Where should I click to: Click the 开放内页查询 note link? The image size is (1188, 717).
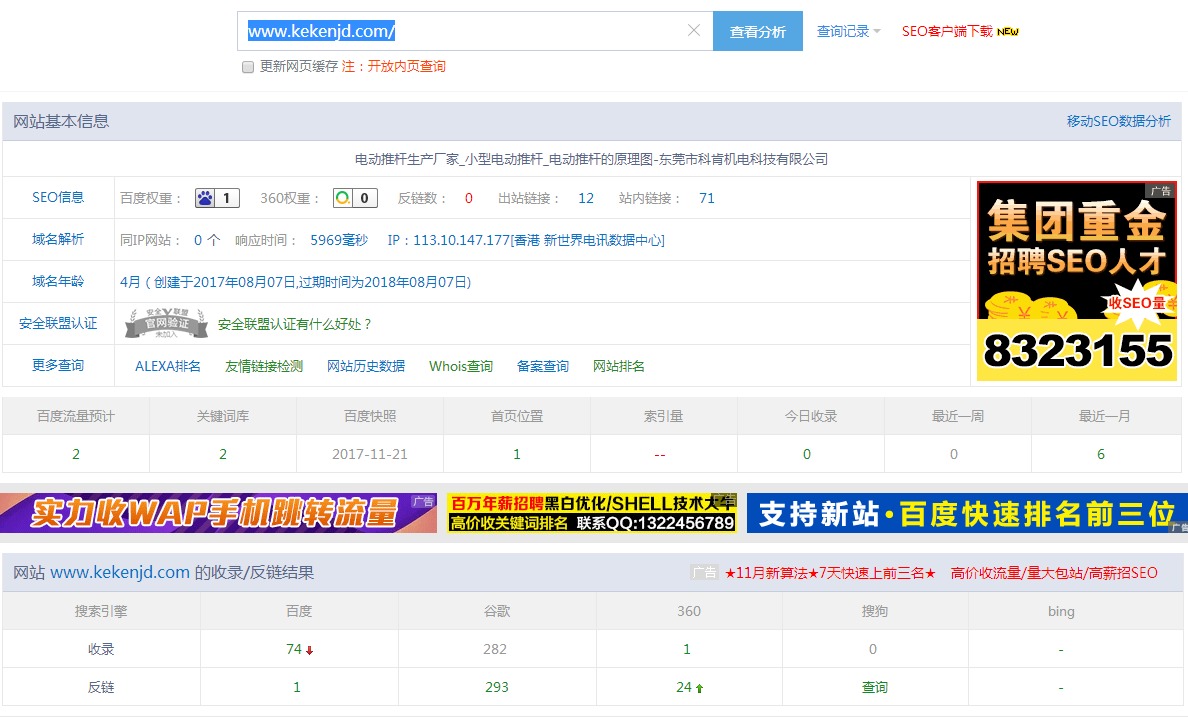click(407, 67)
